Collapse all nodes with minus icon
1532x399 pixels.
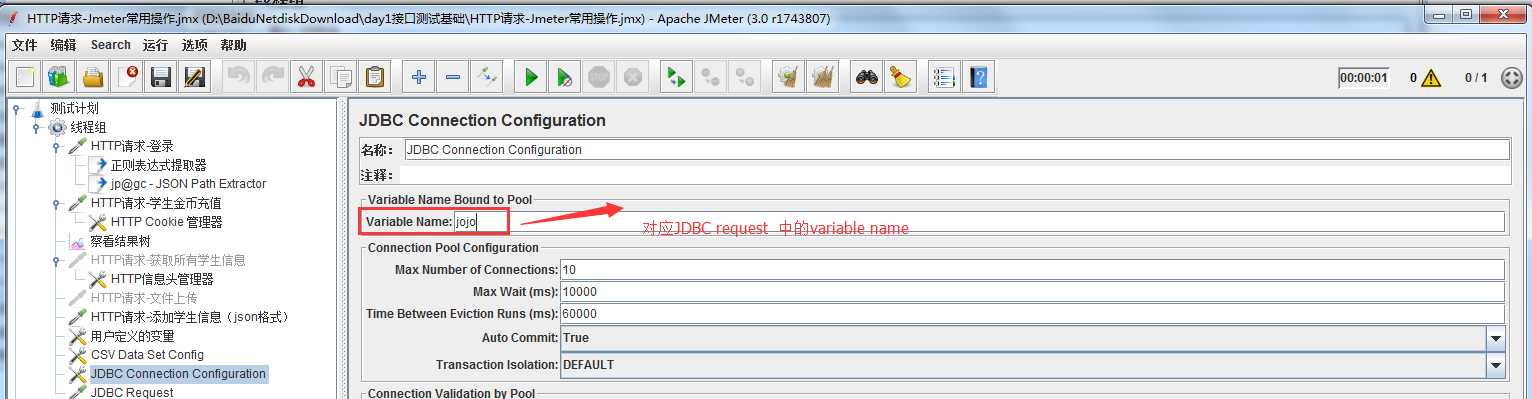coord(452,77)
